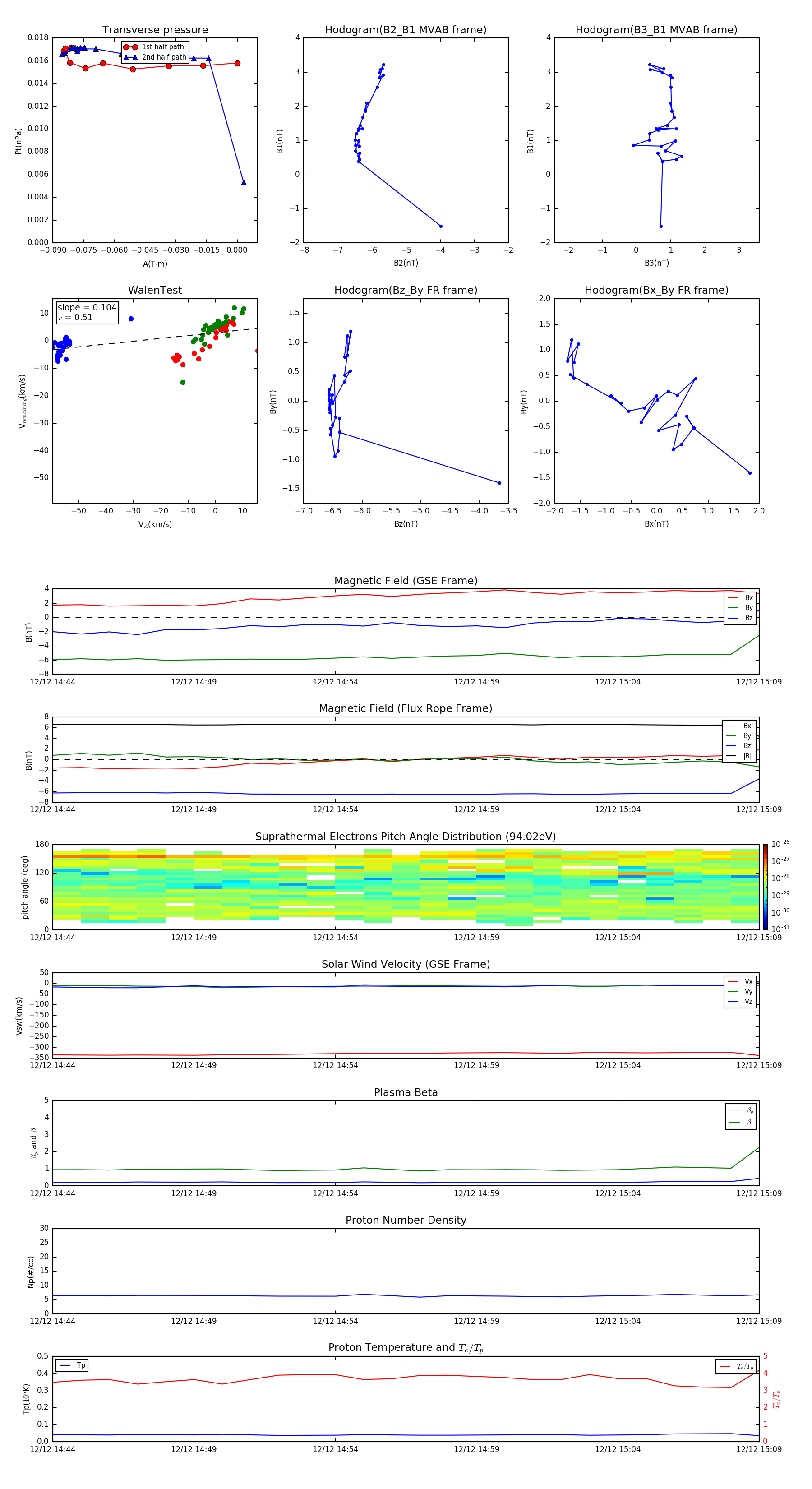
Task: Click '12/12 14:44' under Magnetic Field GSE plot
Action: (53, 682)
